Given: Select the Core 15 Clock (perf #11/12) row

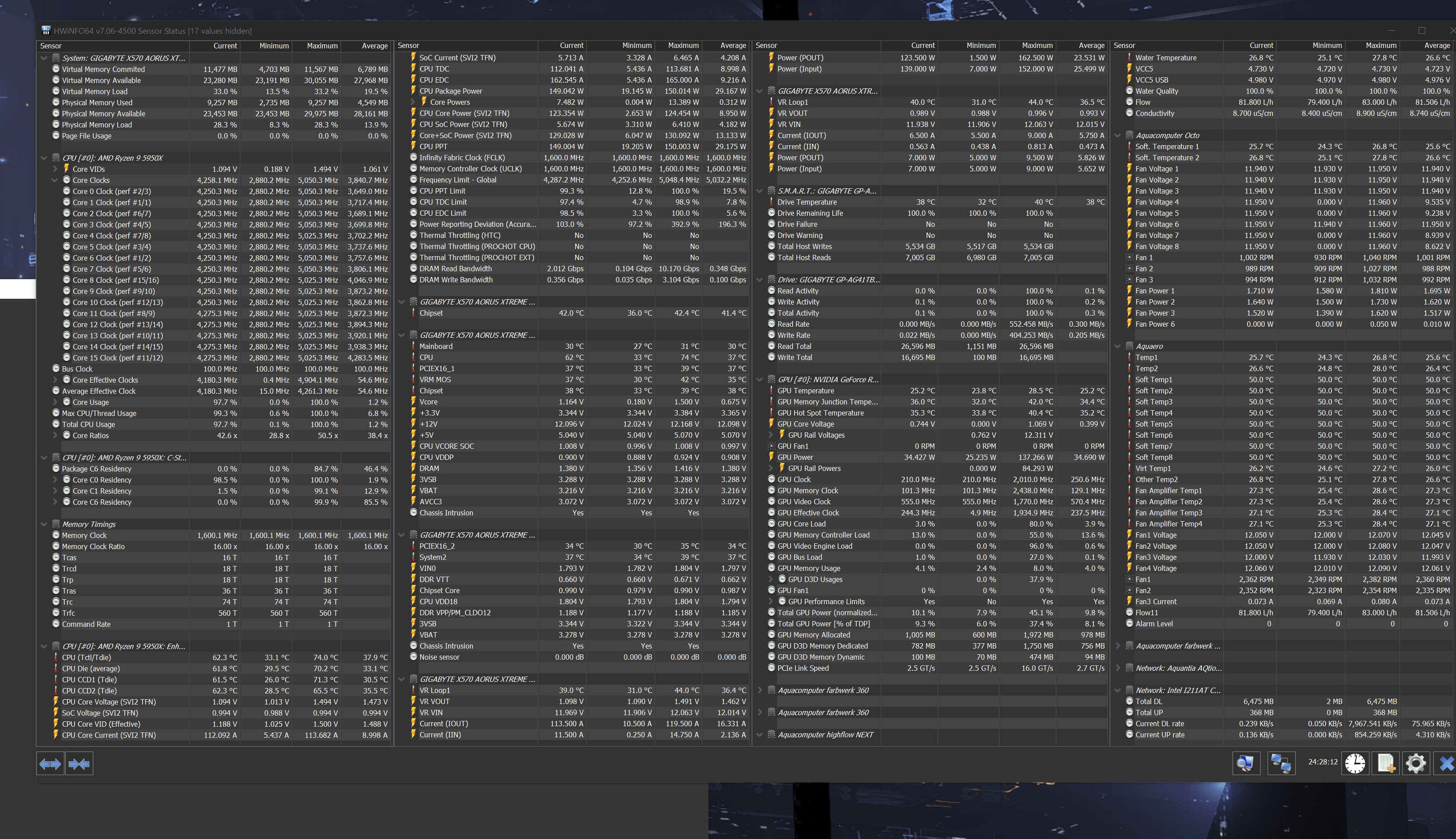Looking at the screenshot, I should (x=213, y=358).
